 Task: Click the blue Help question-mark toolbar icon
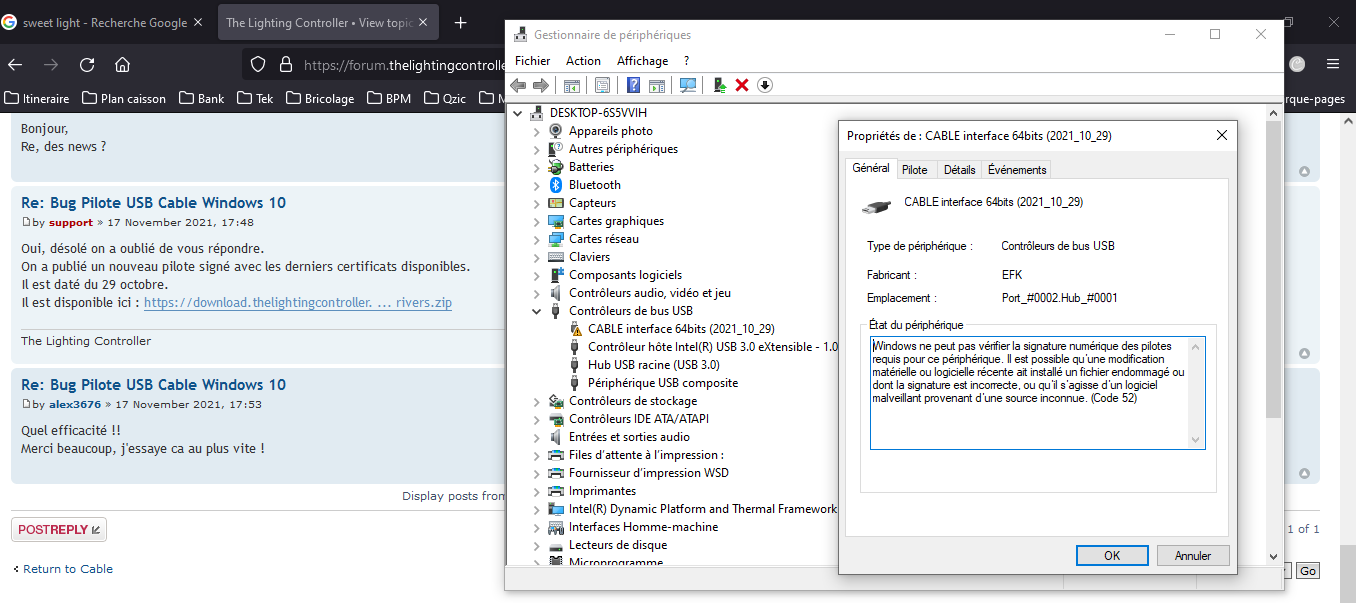pos(633,86)
